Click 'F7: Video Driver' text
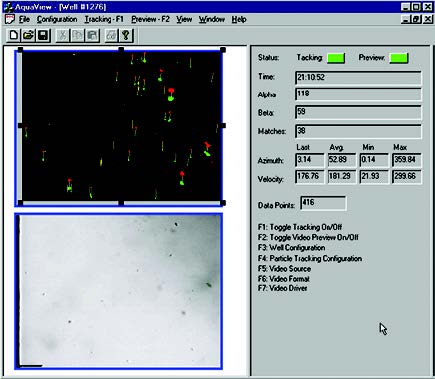This screenshot has height=379, width=435. coord(282,288)
